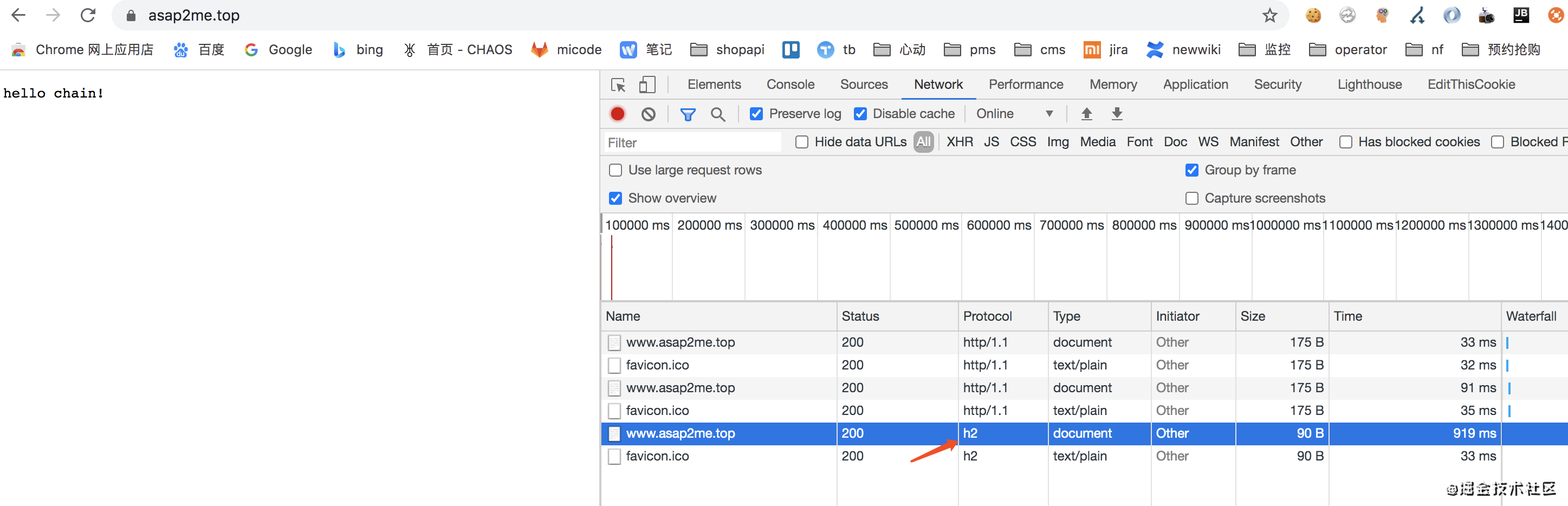1568x506 pixels.
Task: Select the All filter button
Action: (923, 142)
